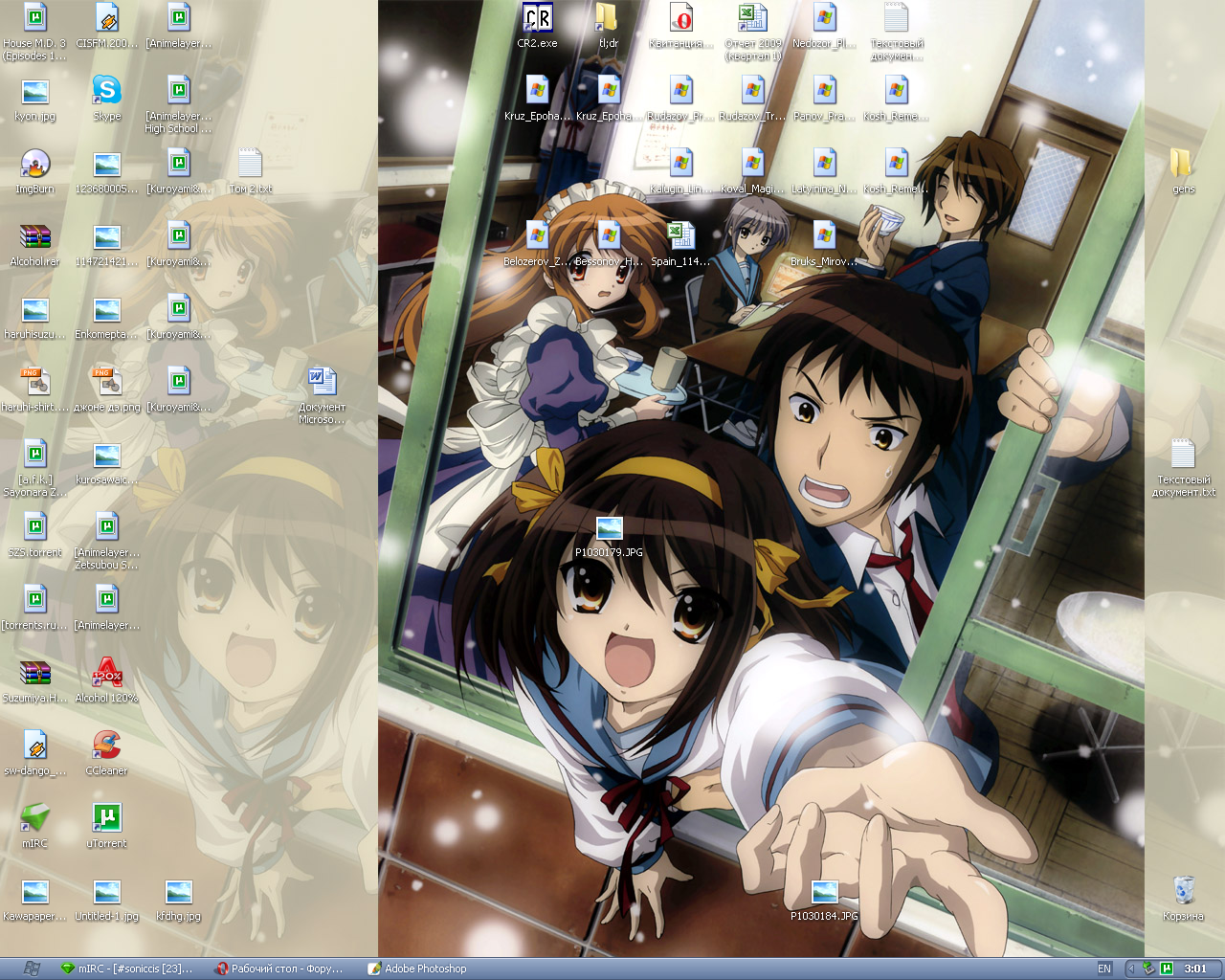The height and width of the screenshot is (980, 1225).
Task: Select Spain_114... Excel file
Action: (x=681, y=244)
